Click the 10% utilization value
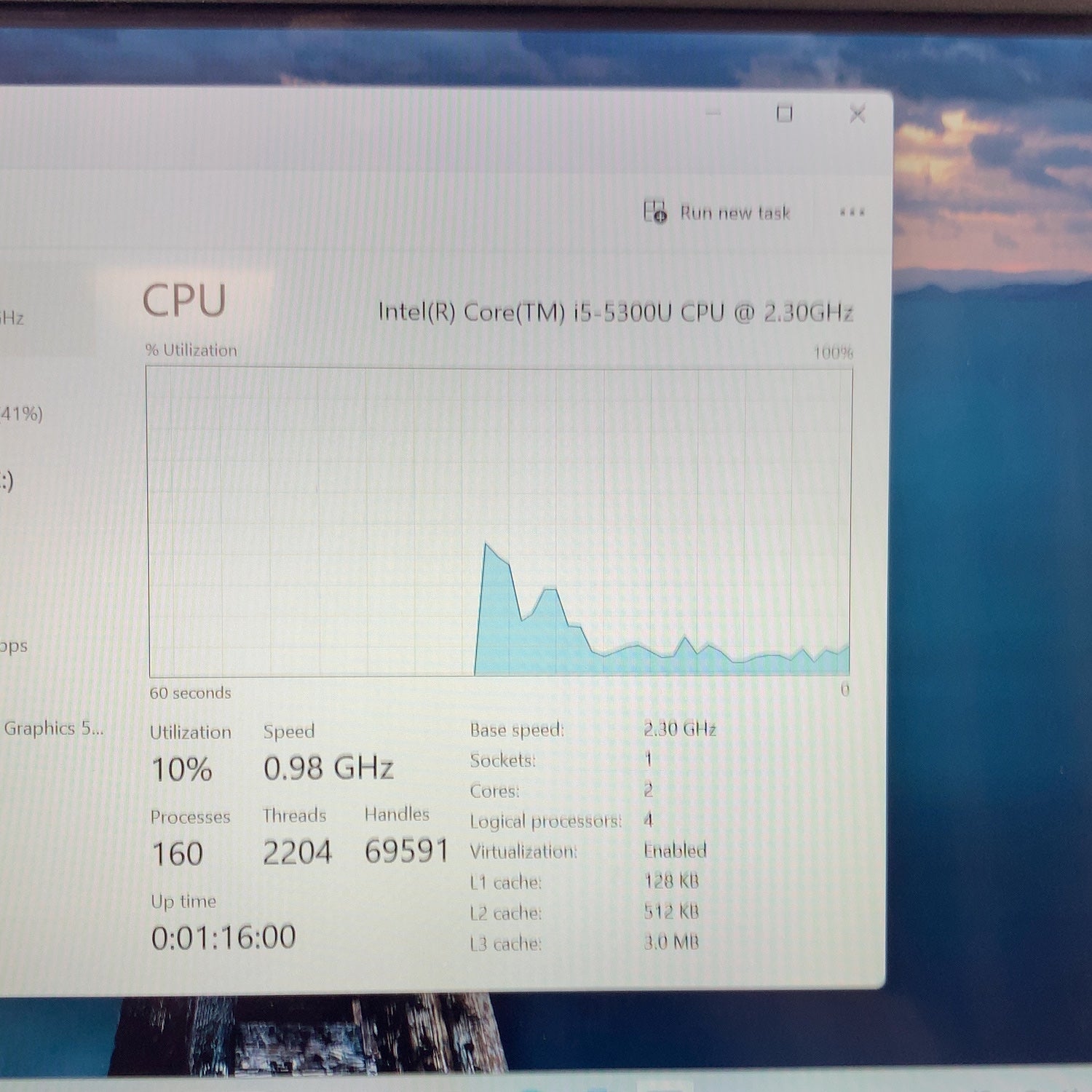This screenshot has height=1092, width=1092. point(181,769)
